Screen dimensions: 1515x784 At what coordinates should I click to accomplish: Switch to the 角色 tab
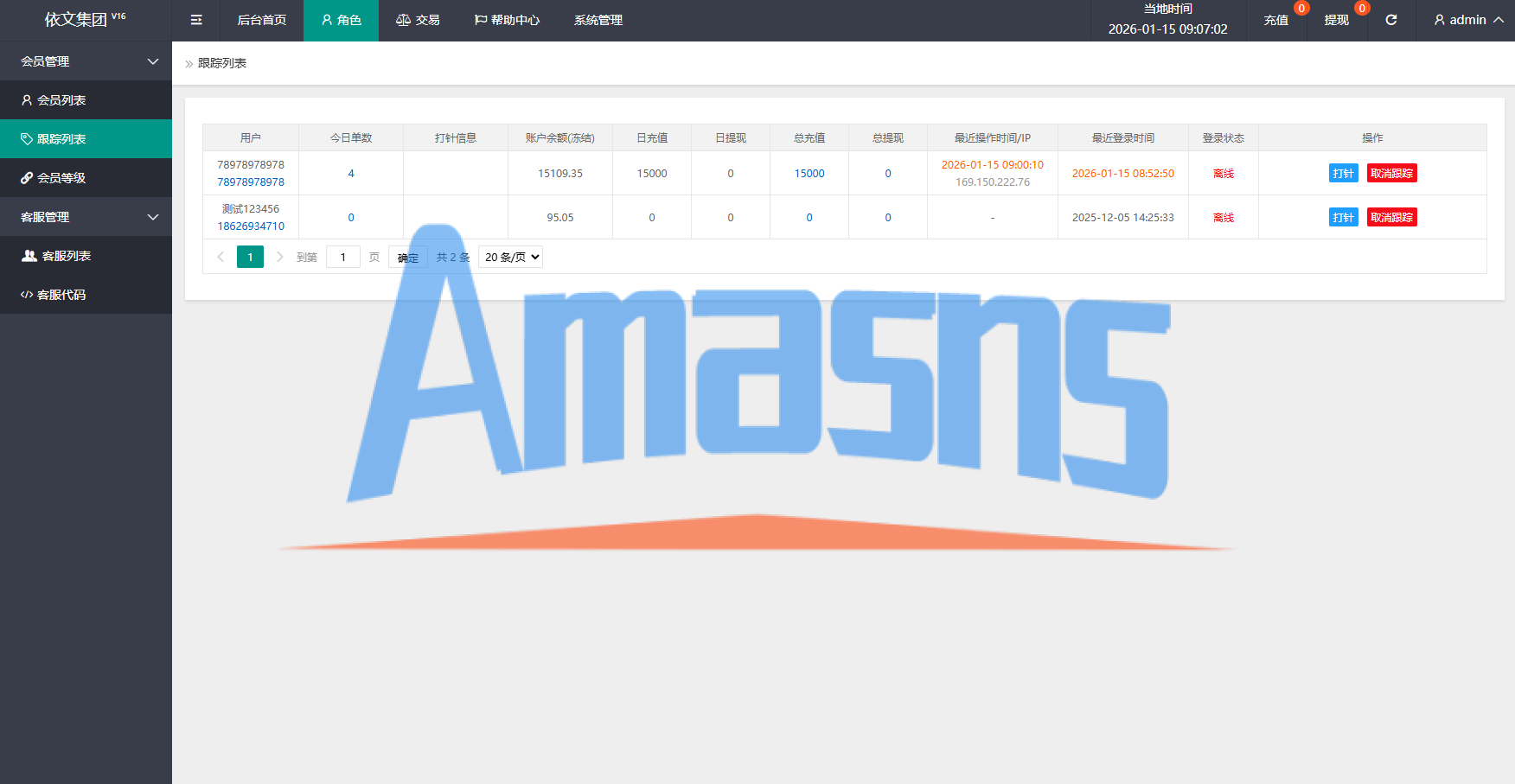click(x=341, y=20)
